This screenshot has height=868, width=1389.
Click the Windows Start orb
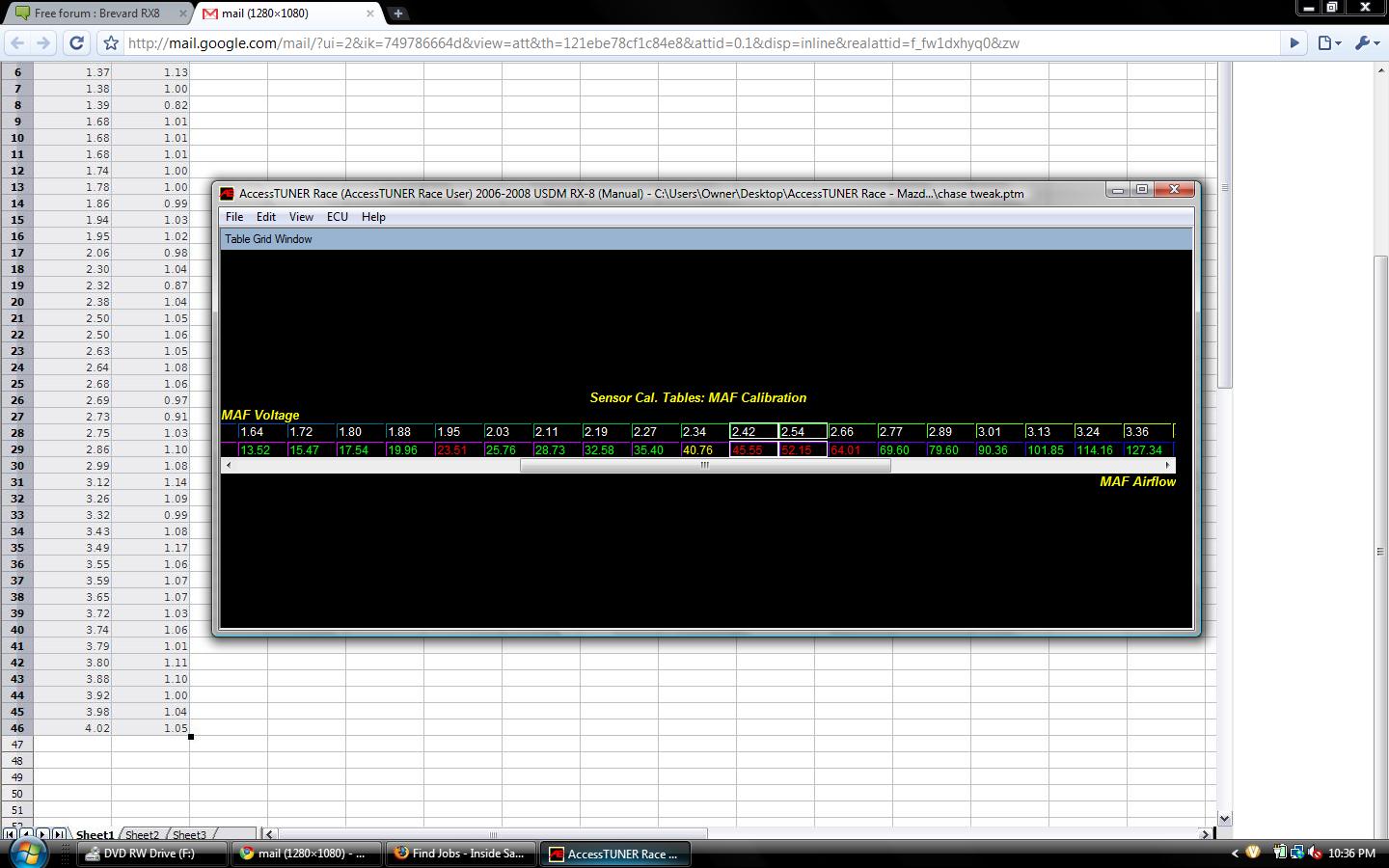pyautogui.click(x=28, y=853)
